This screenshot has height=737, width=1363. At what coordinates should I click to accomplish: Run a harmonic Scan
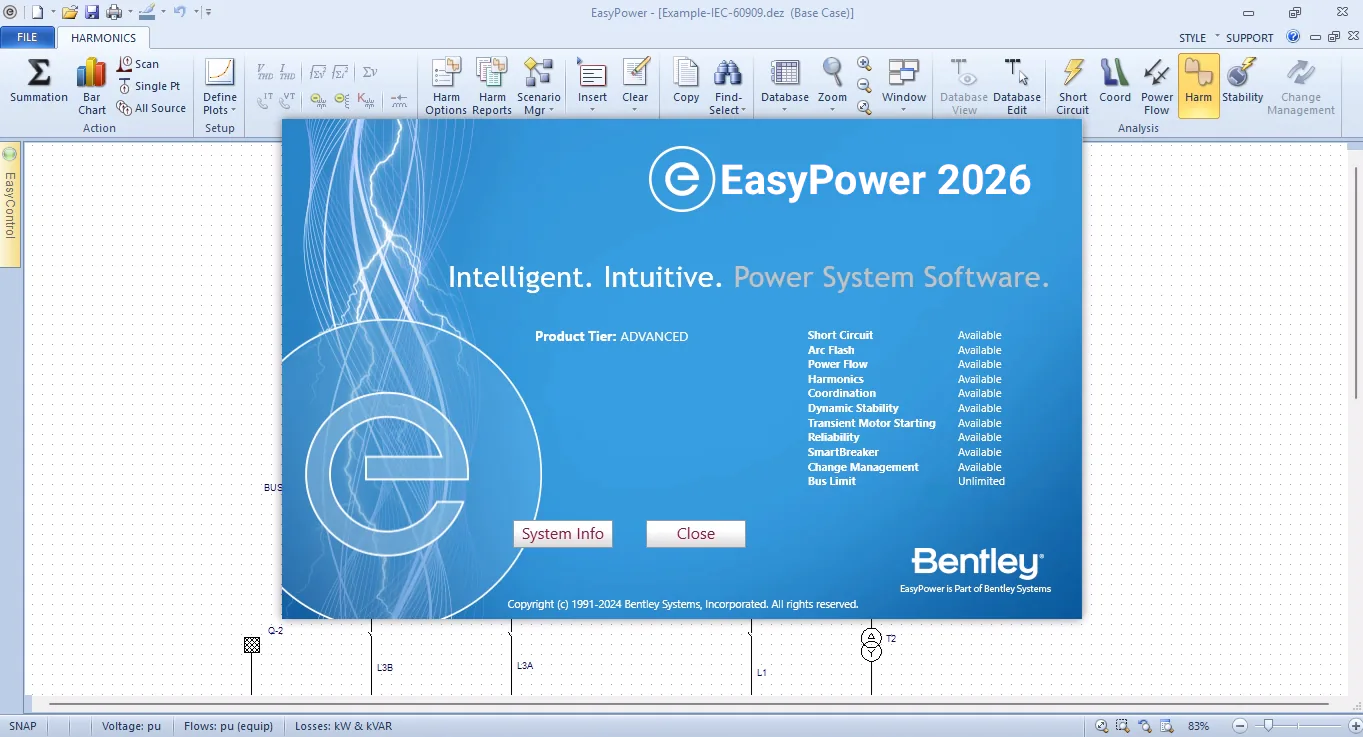click(x=138, y=64)
